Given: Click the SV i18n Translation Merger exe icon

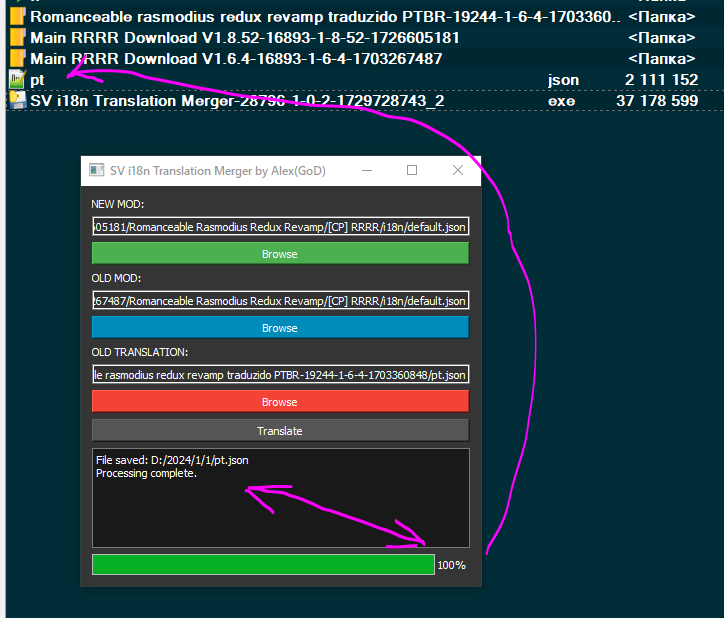Looking at the screenshot, I should 16,101.
